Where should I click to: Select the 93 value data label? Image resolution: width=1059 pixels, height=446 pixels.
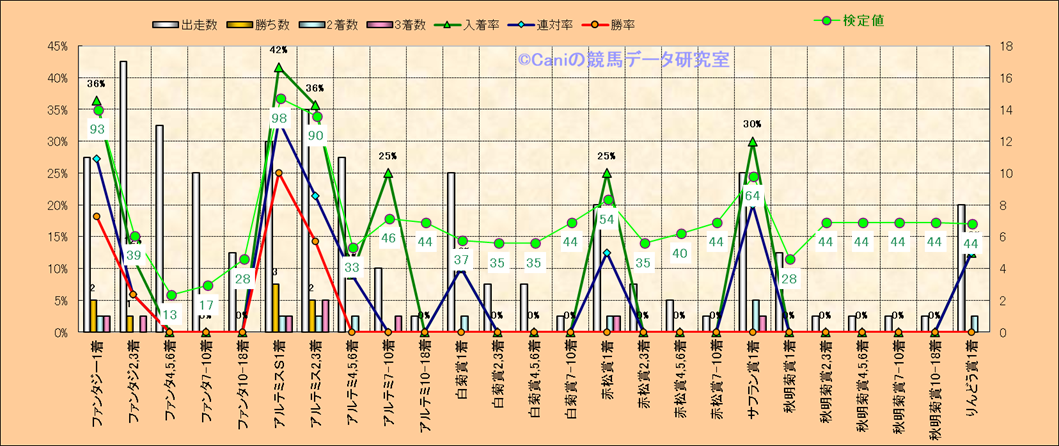point(98,129)
